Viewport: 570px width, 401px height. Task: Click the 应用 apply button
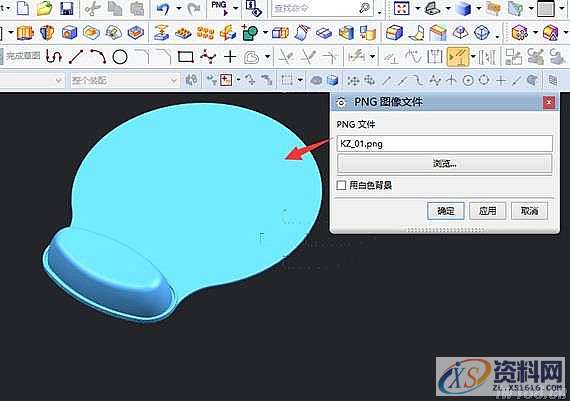(487, 211)
